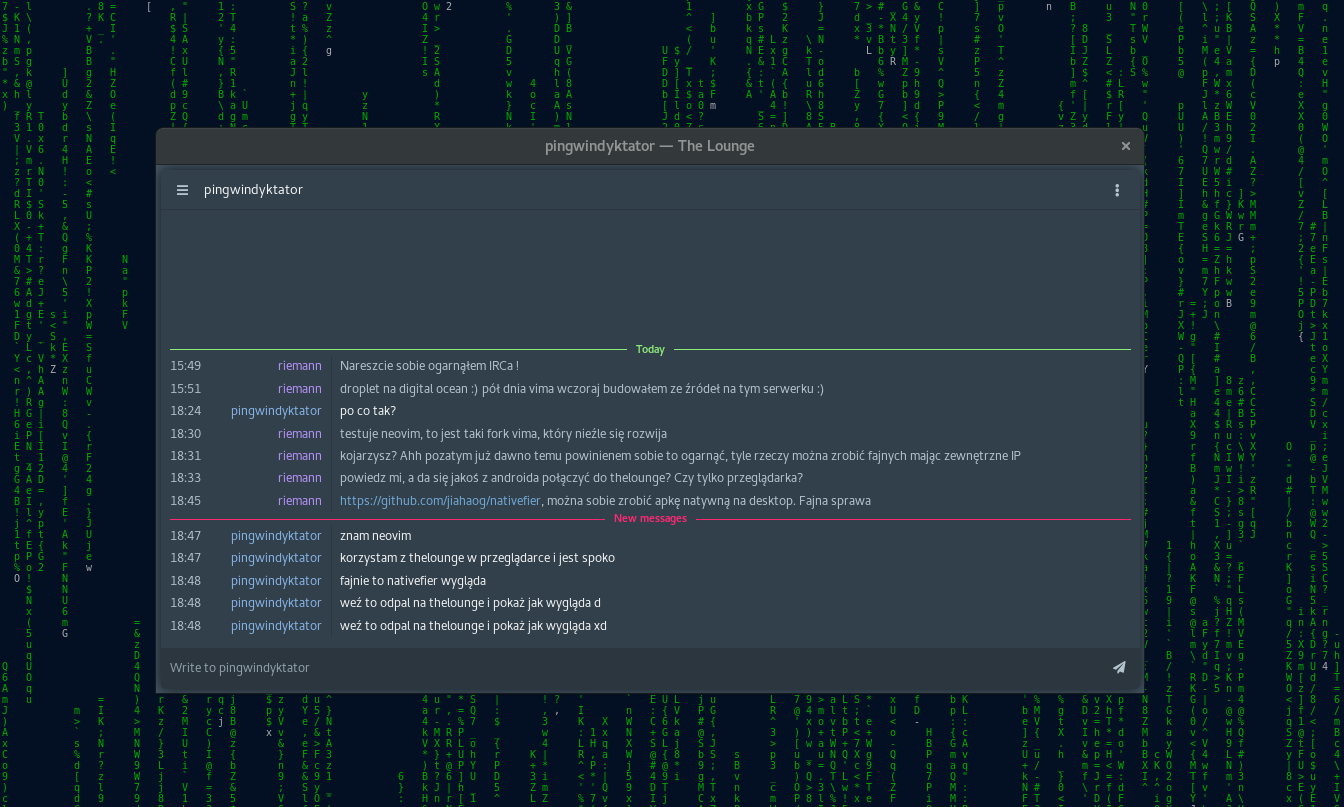Click nick riemann on 18:30 message
Viewport: 1344px width, 807px height.
300,434
